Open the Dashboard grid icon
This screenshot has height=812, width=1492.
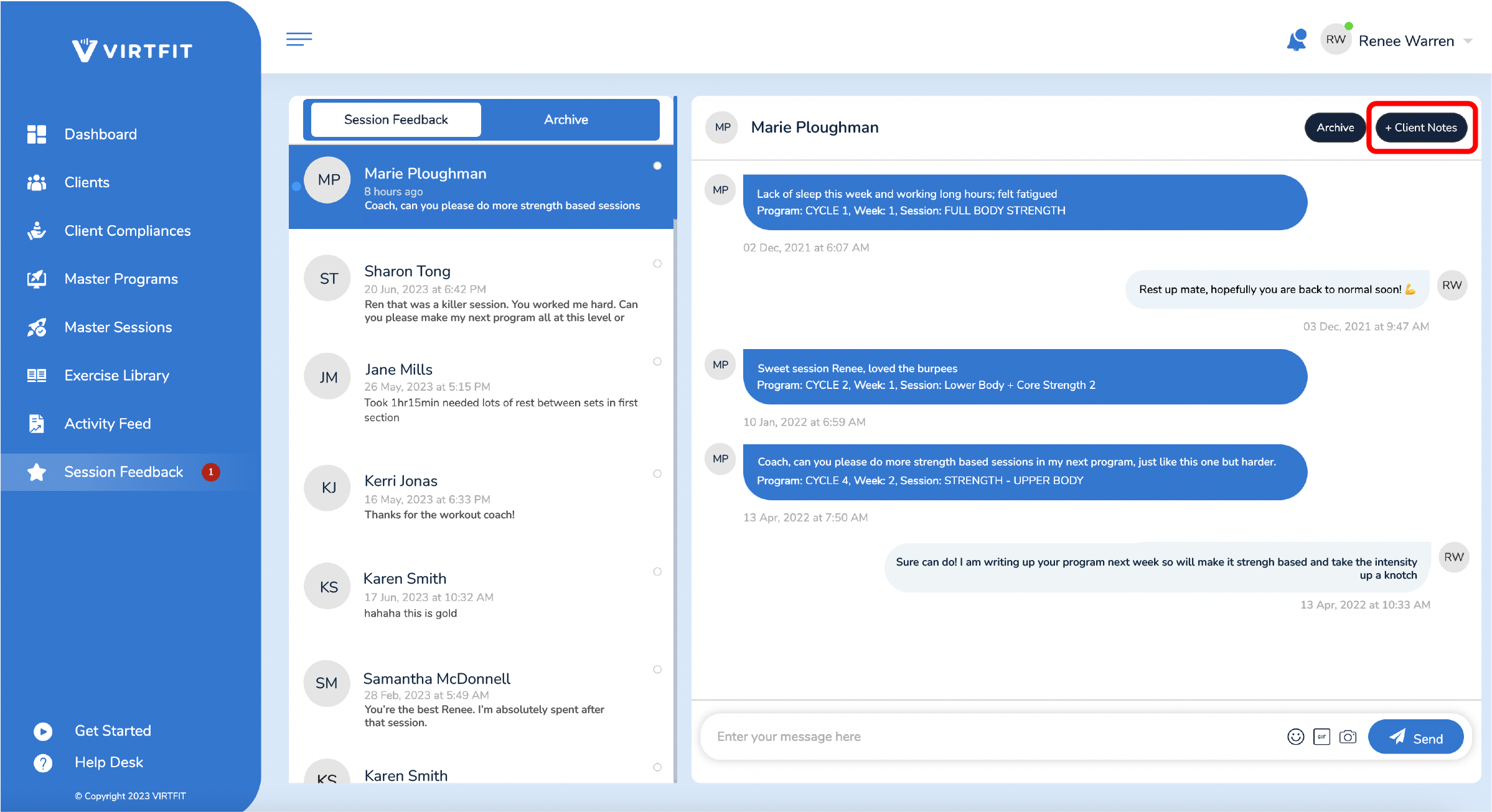[37, 134]
